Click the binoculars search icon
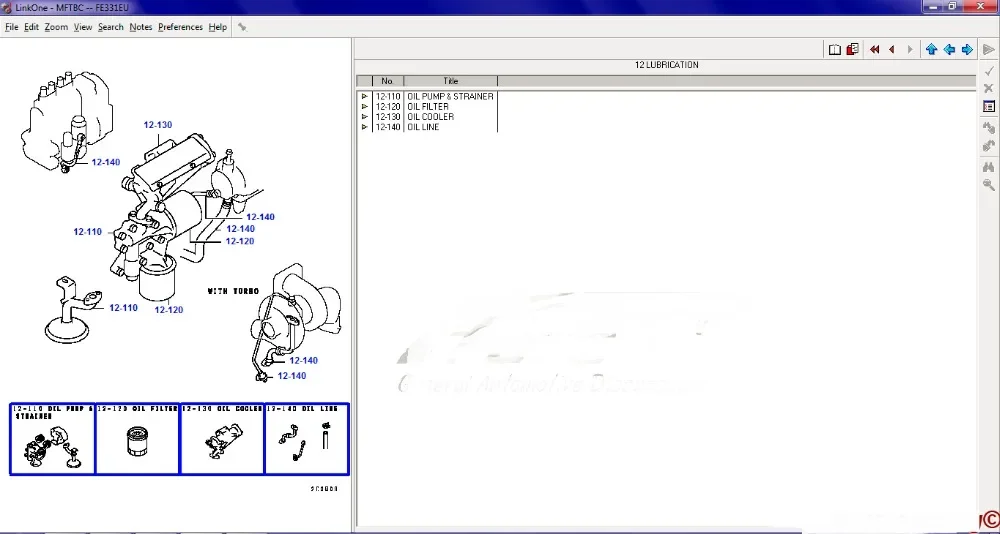The height and width of the screenshot is (534, 1000). (989, 167)
